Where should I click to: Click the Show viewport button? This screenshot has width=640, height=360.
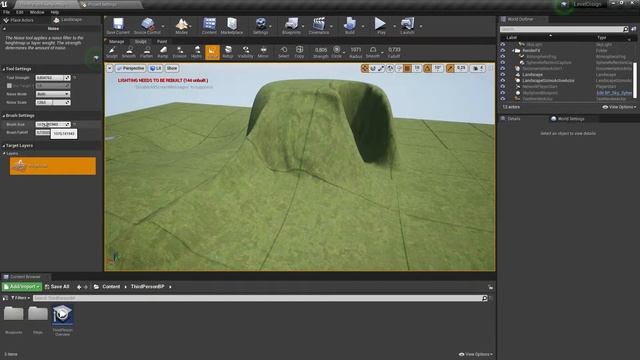pyautogui.click(x=172, y=69)
